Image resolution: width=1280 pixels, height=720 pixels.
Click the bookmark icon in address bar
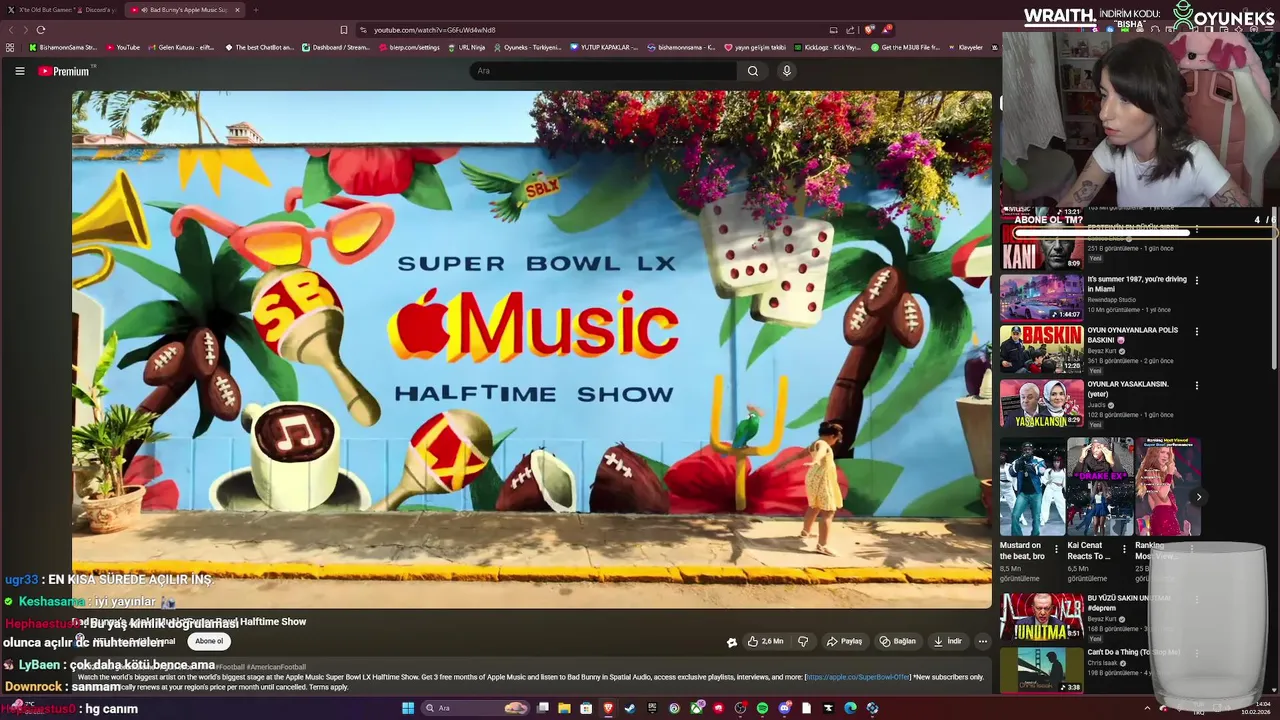pyautogui.click(x=344, y=30)
